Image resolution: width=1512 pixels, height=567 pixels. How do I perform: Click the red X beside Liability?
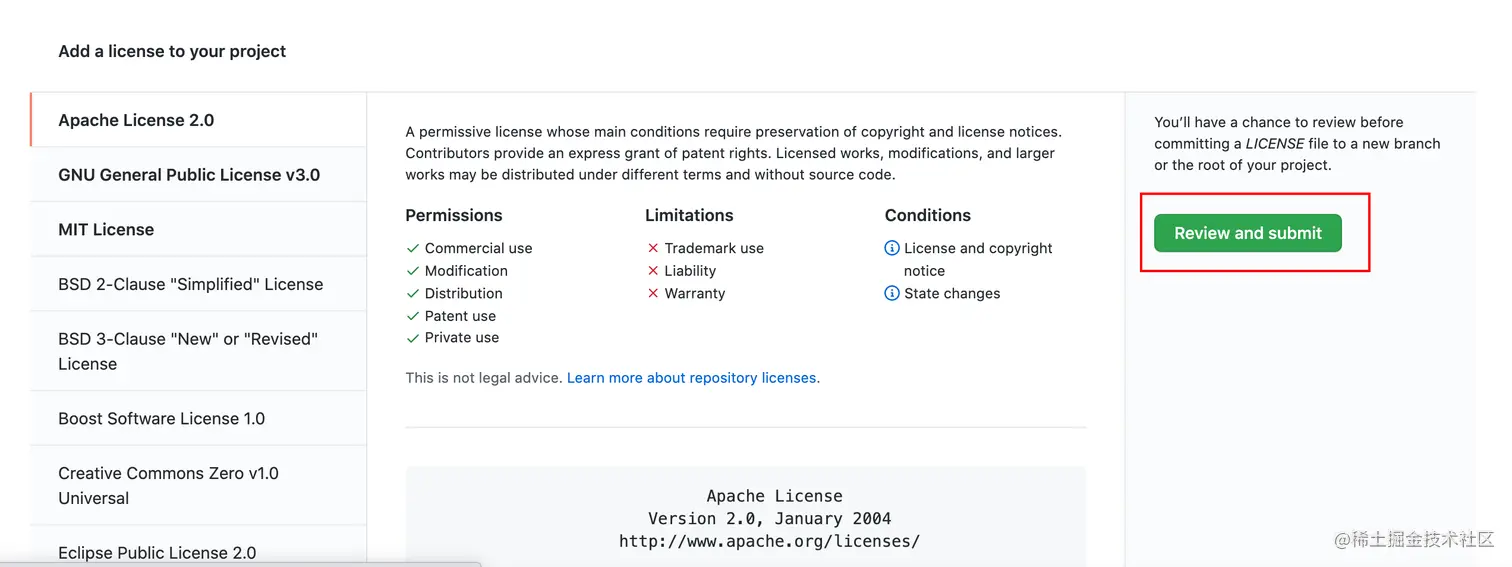pos(653,271)
